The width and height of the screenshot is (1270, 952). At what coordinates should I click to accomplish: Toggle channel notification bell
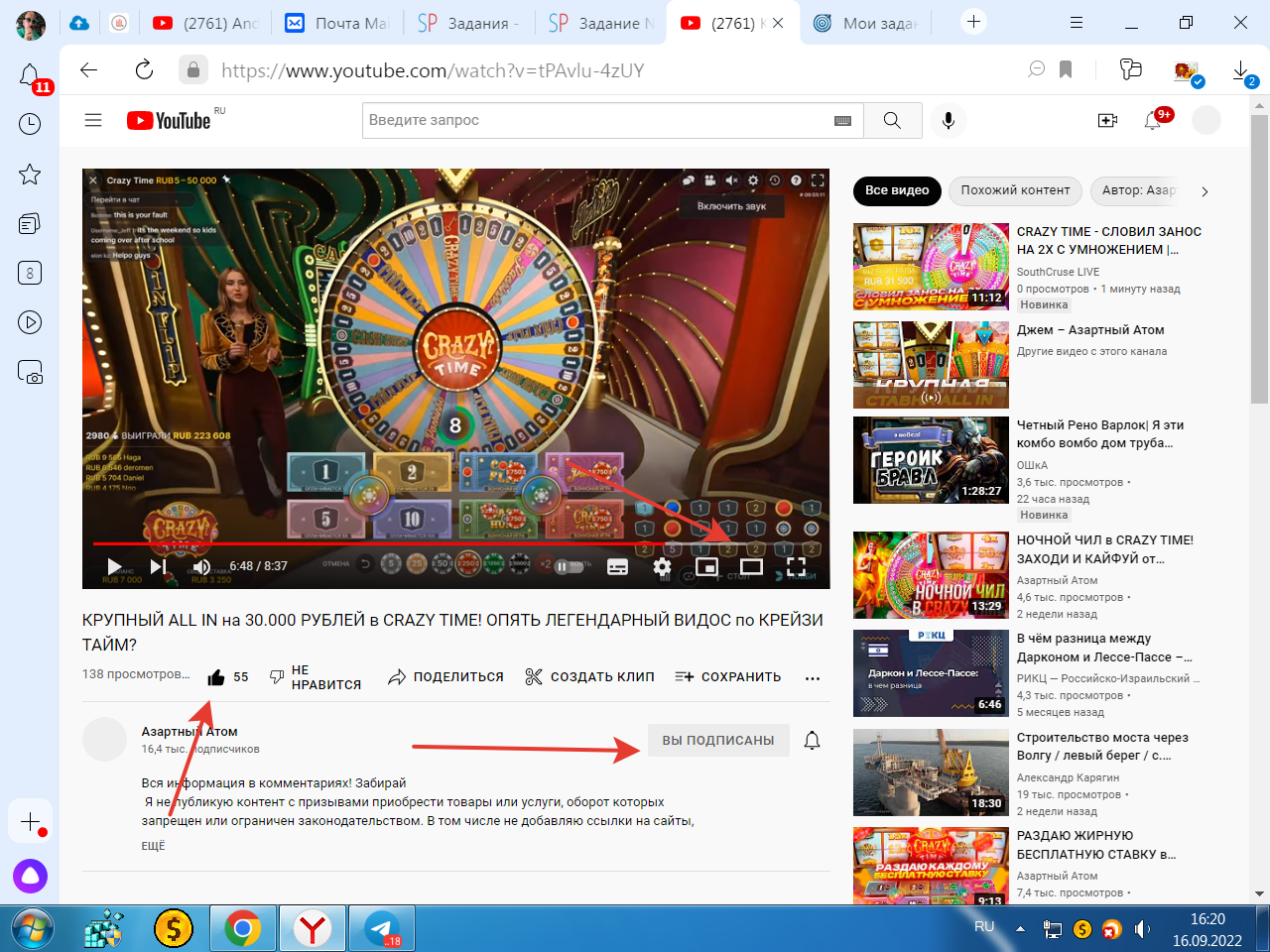click(812, 740)
